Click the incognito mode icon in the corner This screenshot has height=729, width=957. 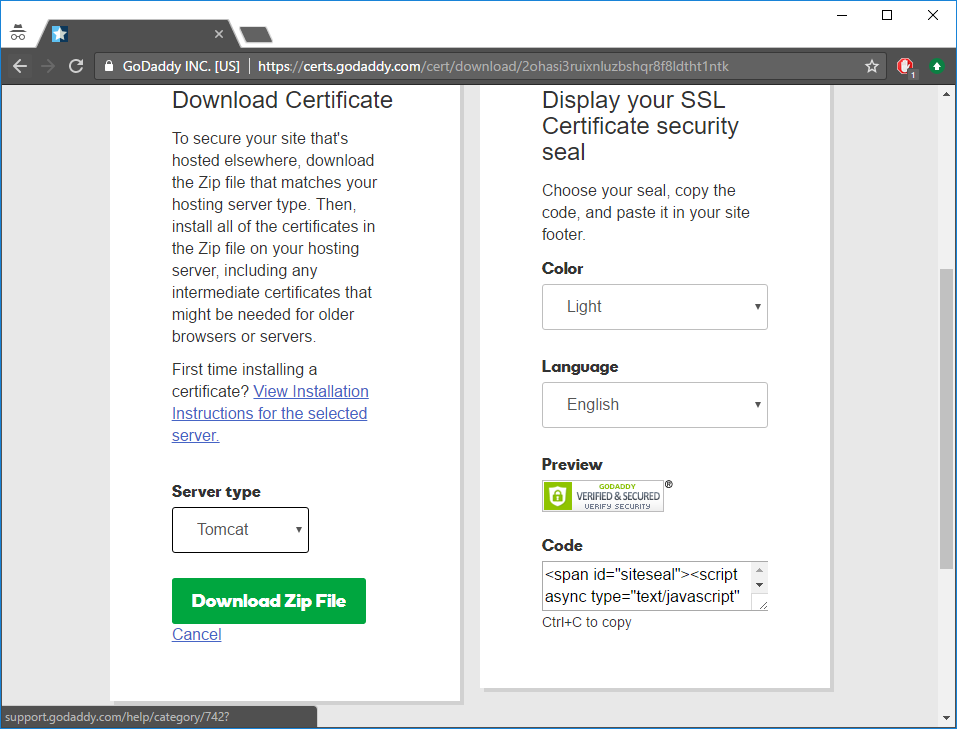tap(18, 31)
